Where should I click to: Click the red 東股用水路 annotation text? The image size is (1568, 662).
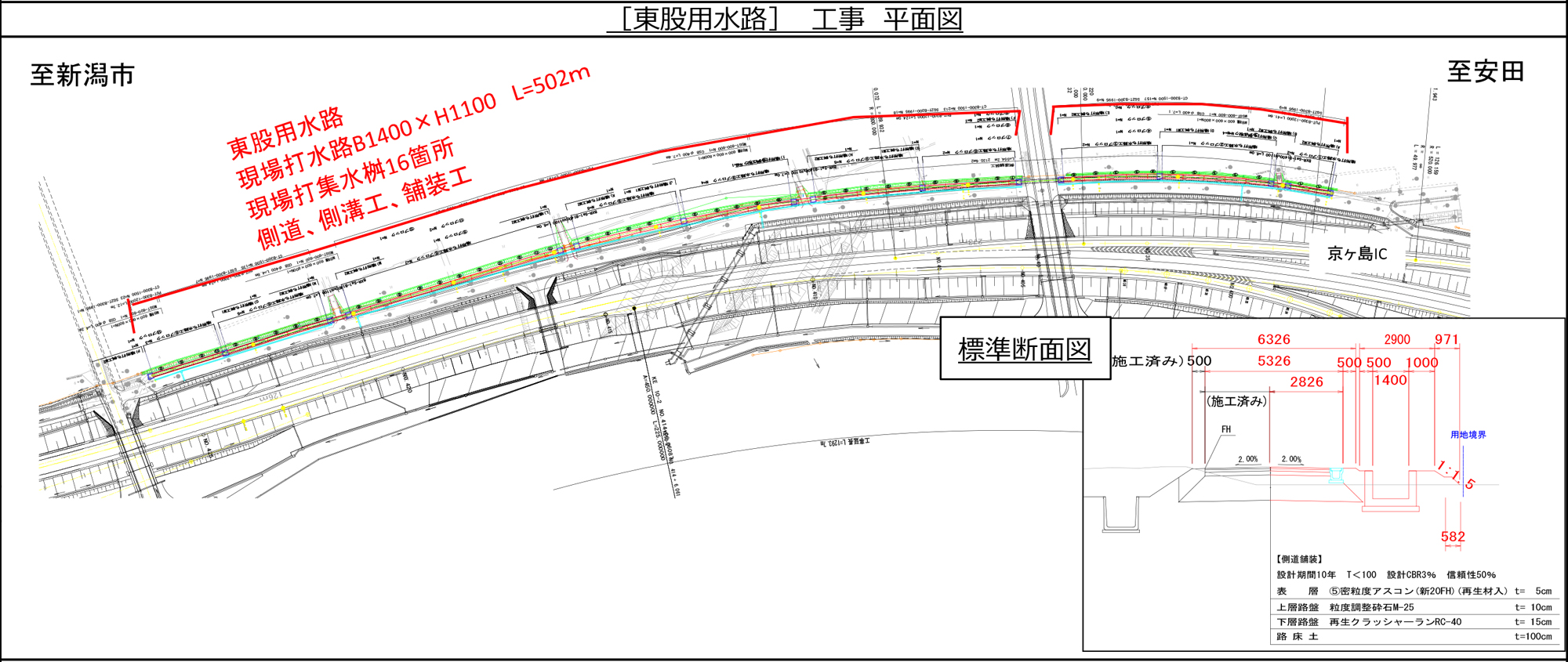(x=285, y=133)
